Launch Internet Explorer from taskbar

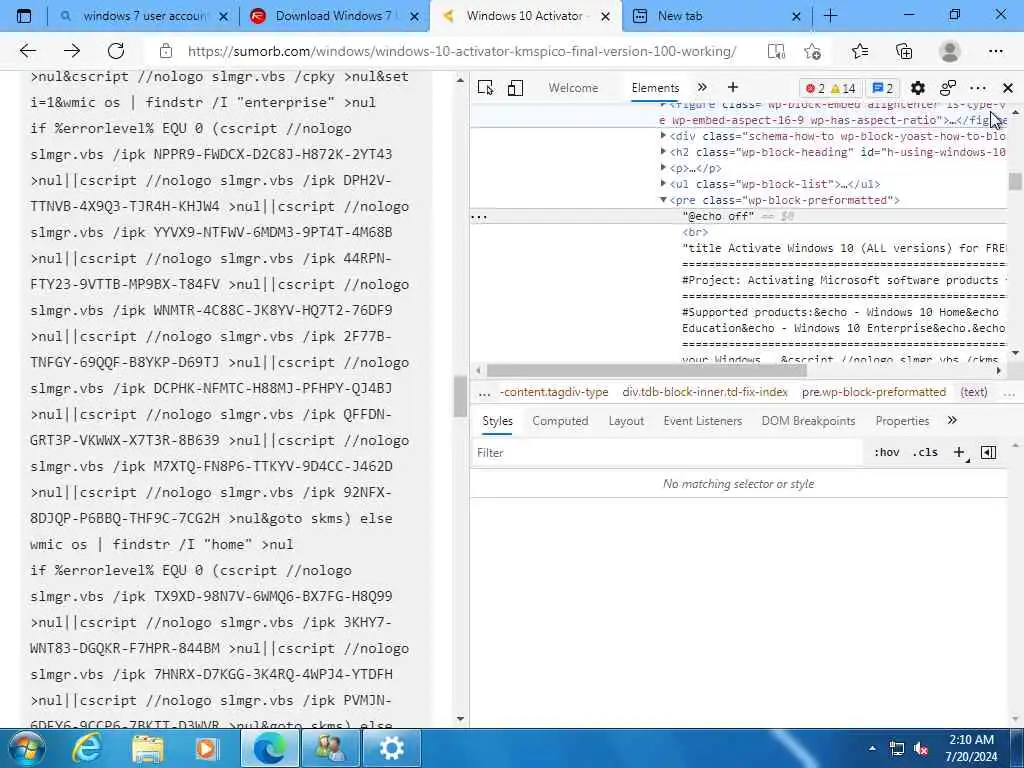[x=87, y=748]
